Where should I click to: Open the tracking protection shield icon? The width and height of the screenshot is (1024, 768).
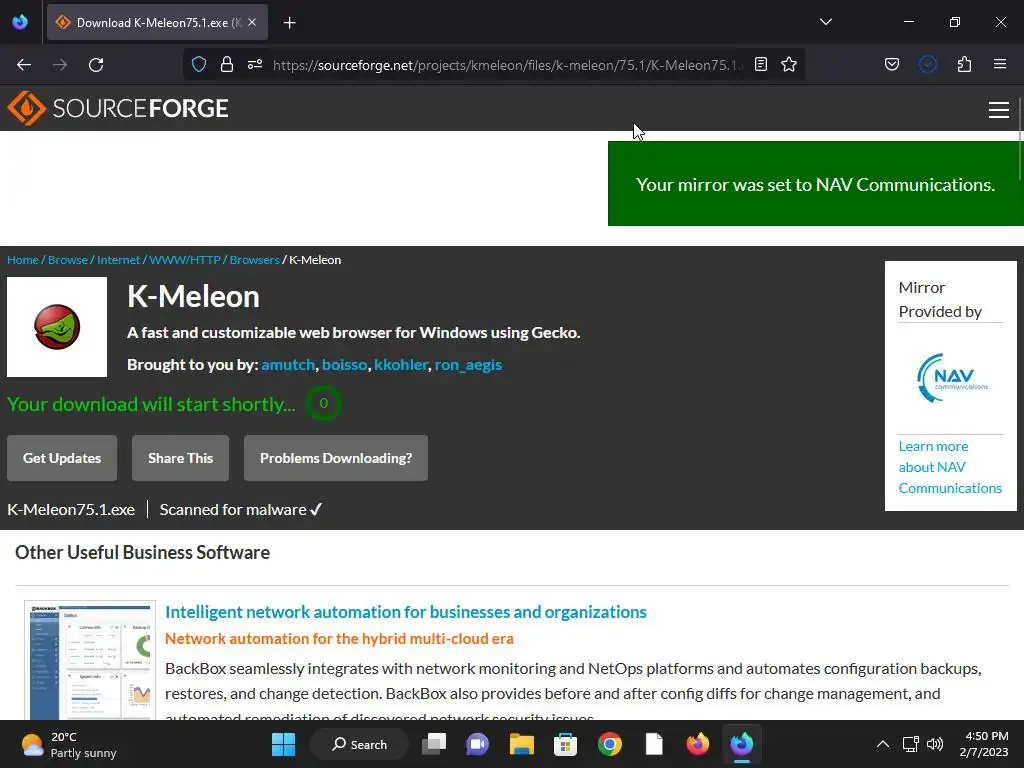(199, 64)
